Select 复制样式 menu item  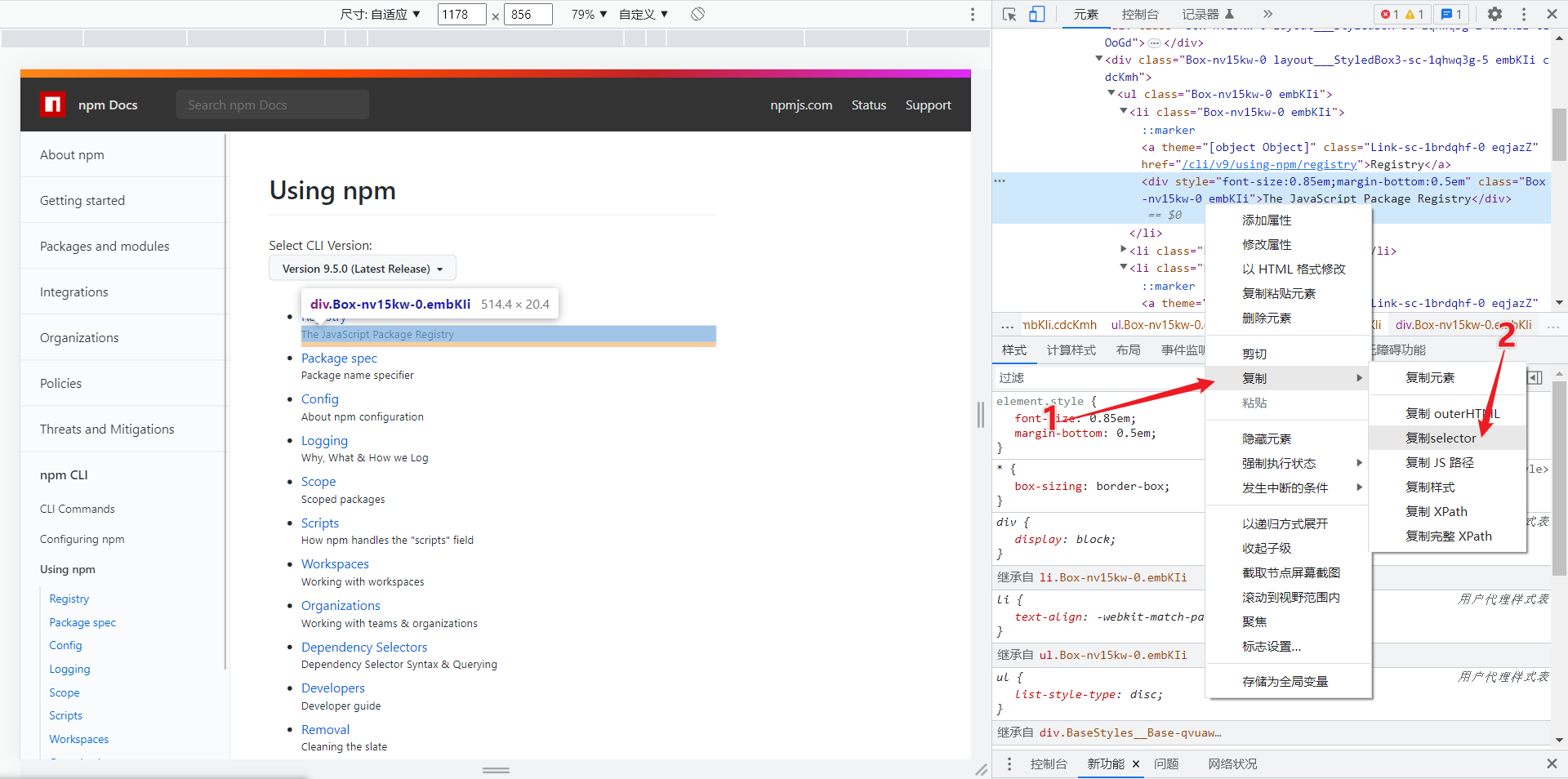[1447, 487]
